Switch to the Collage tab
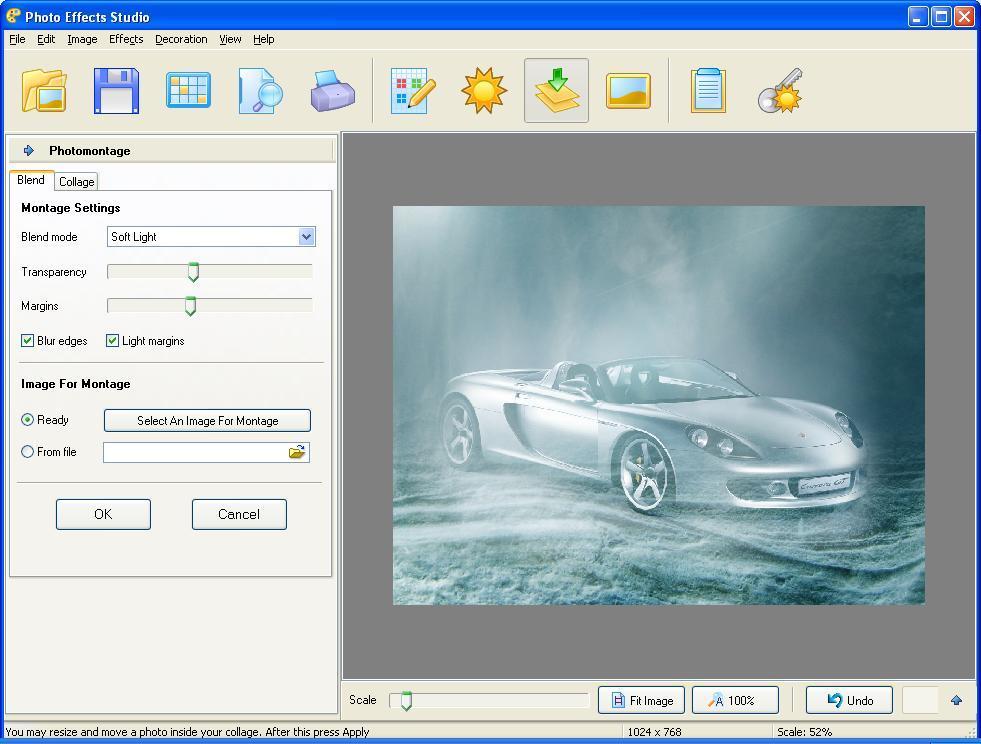Viewport: 981px width, 744px height. click(x=75, y=181)
